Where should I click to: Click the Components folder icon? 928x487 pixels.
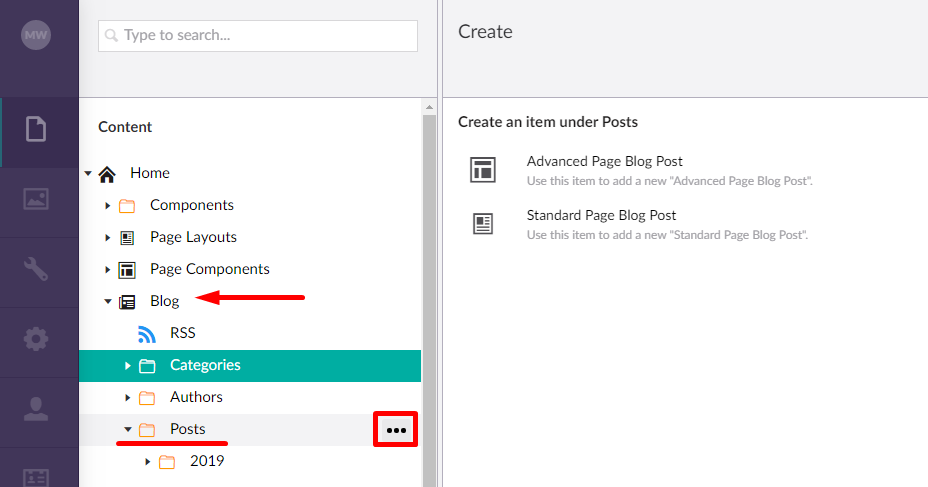[127, 206]
